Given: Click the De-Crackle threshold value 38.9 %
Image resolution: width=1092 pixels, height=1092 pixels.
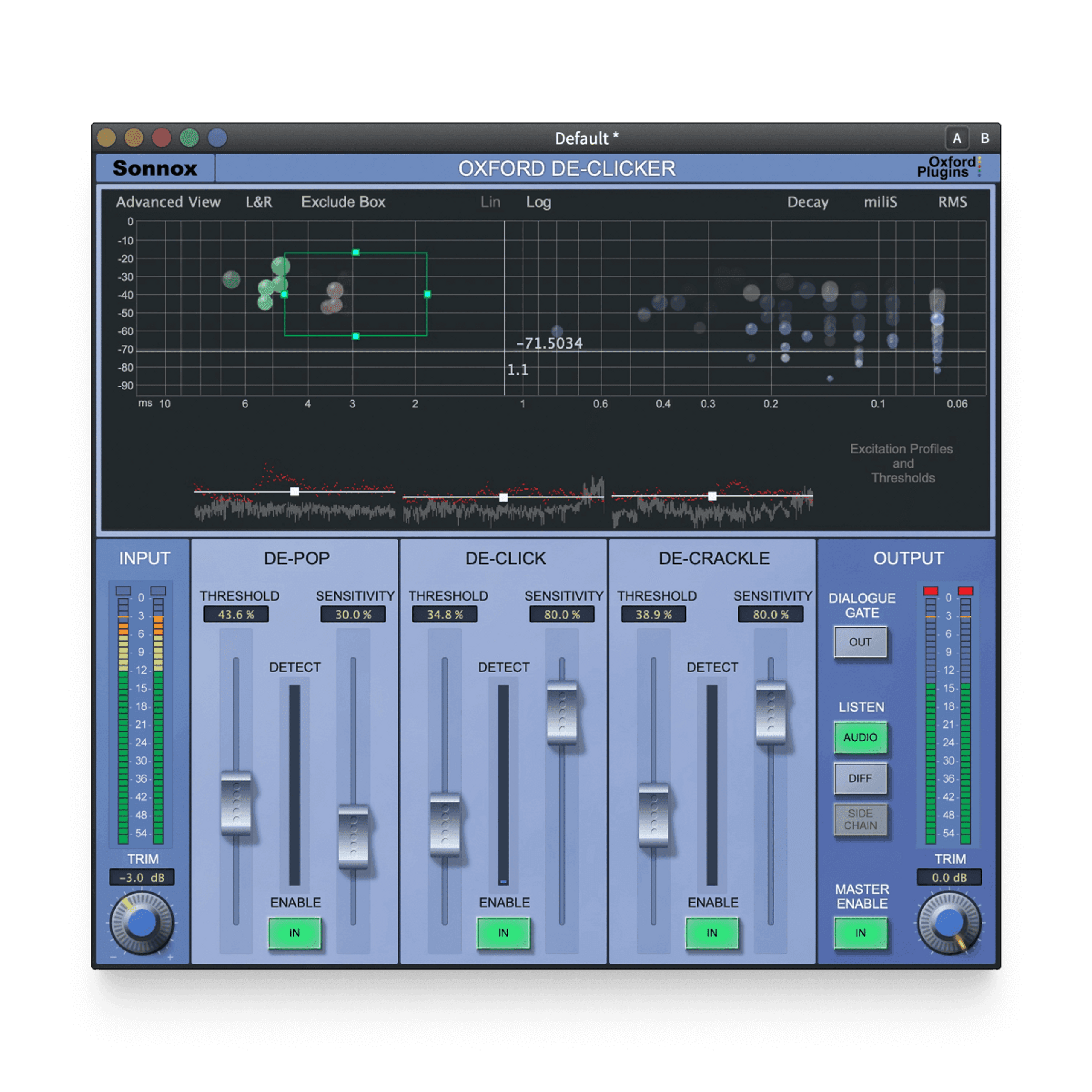Looking at the screenshot, I should coord(653,614).
